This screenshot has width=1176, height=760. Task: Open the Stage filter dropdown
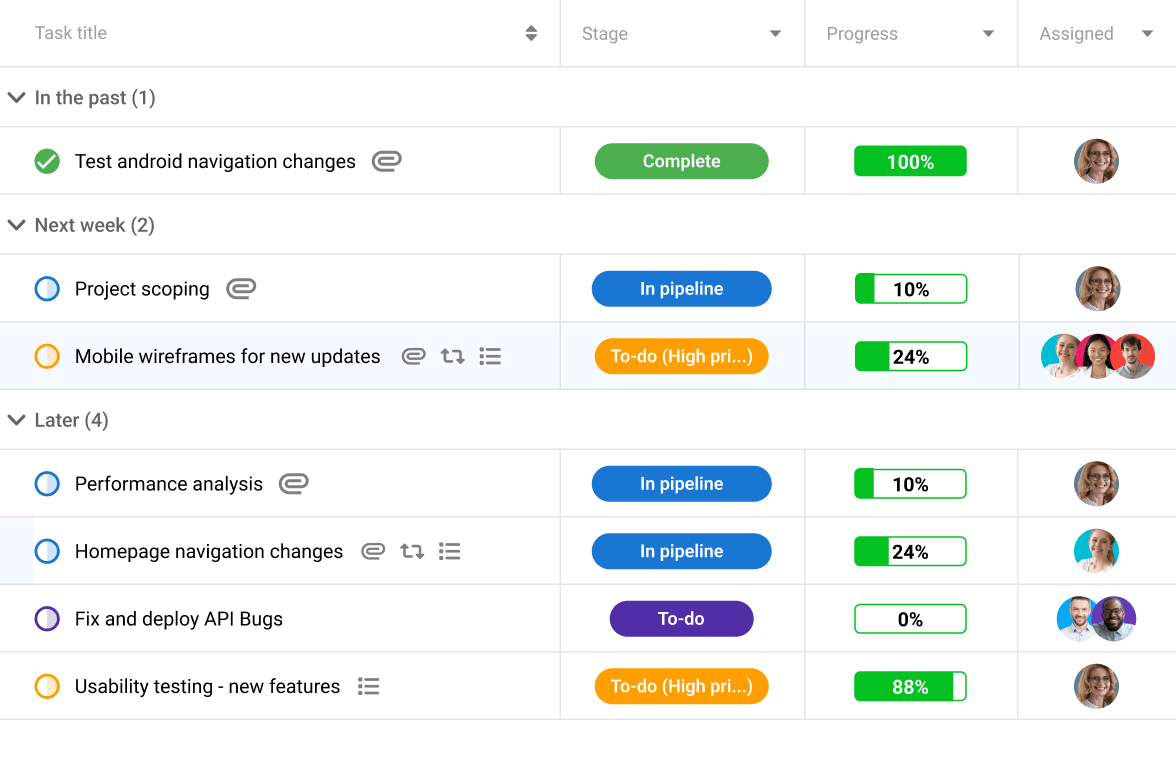pos(775,33)
